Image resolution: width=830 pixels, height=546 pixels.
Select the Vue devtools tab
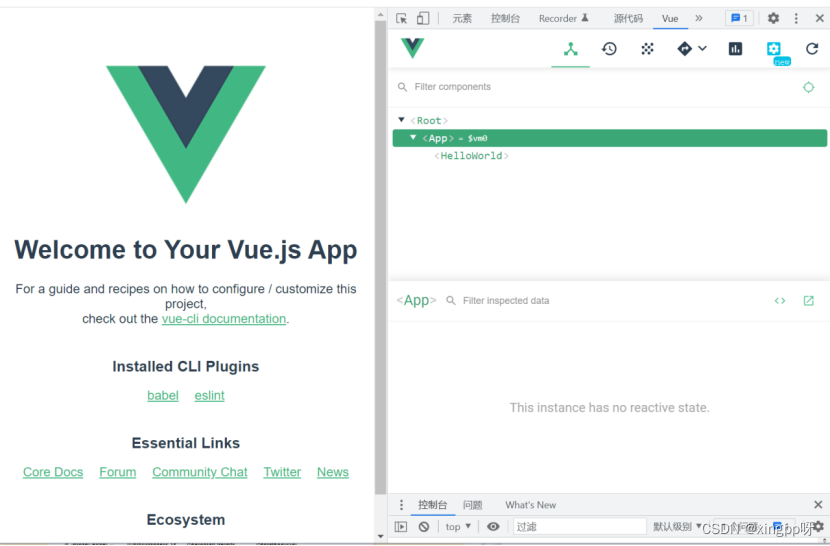(670, 19)
